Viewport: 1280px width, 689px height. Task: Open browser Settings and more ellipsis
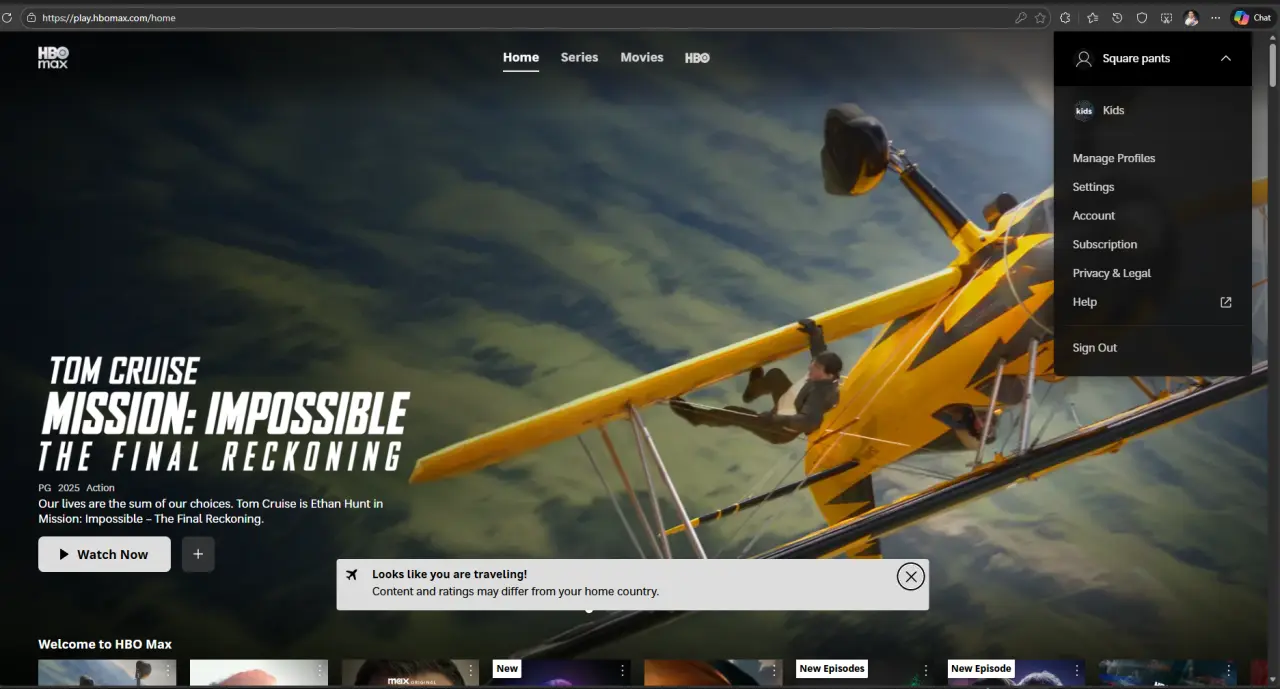[1215, 18]
